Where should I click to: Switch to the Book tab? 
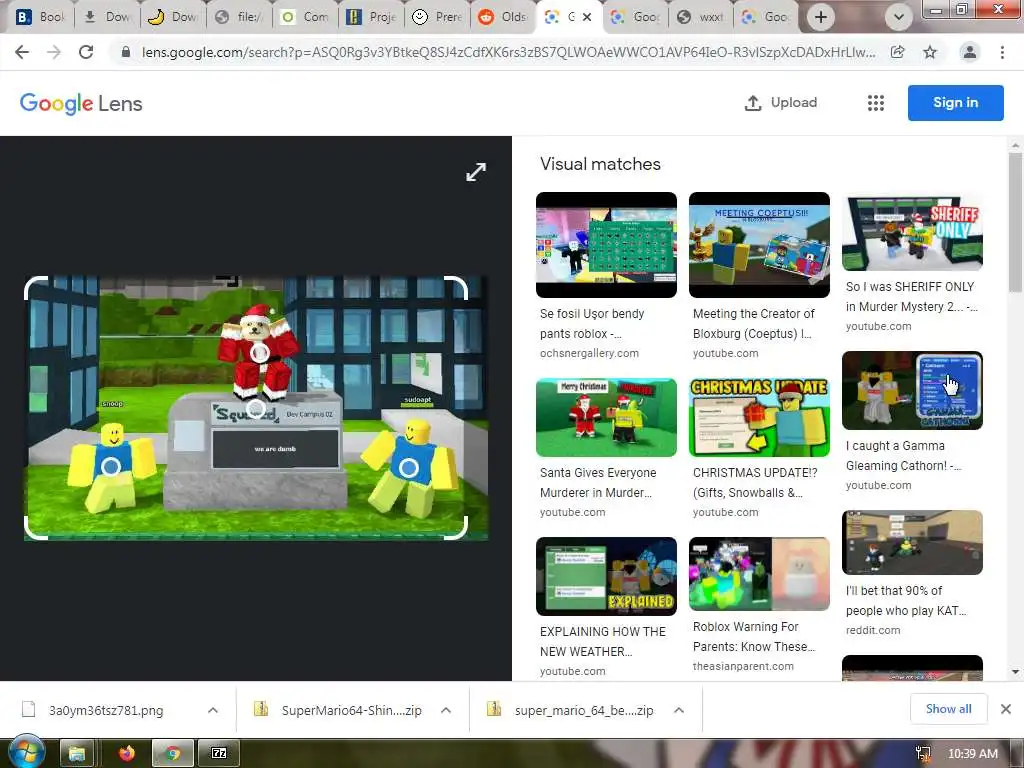point(40,17)
